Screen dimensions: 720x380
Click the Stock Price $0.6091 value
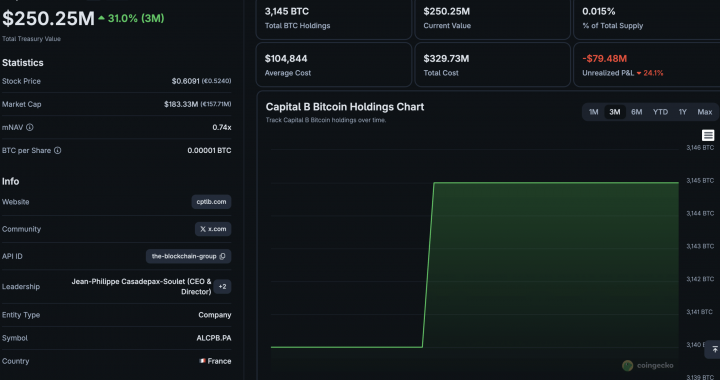(201, 81)
